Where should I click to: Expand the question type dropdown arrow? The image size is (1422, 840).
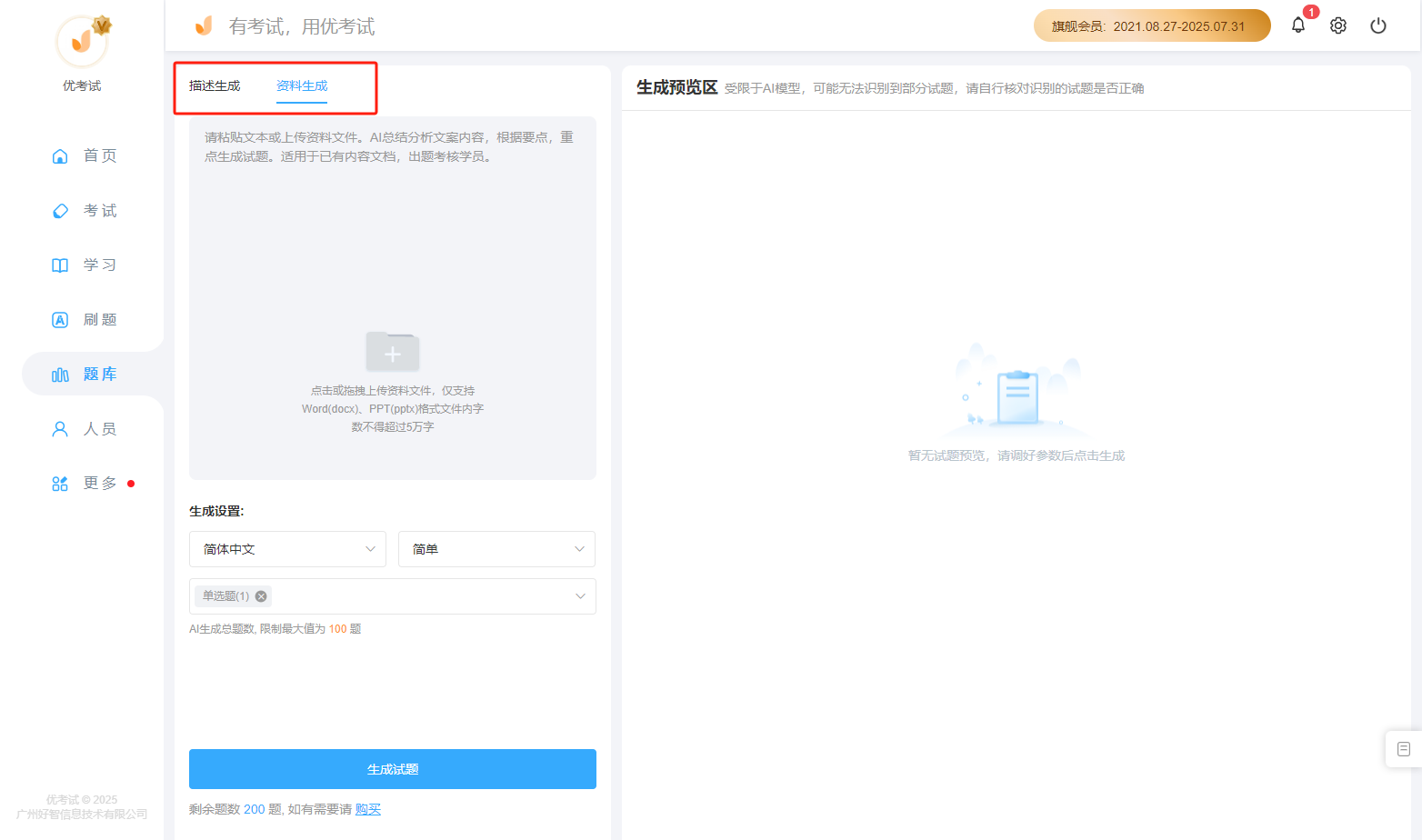point(580,596)
